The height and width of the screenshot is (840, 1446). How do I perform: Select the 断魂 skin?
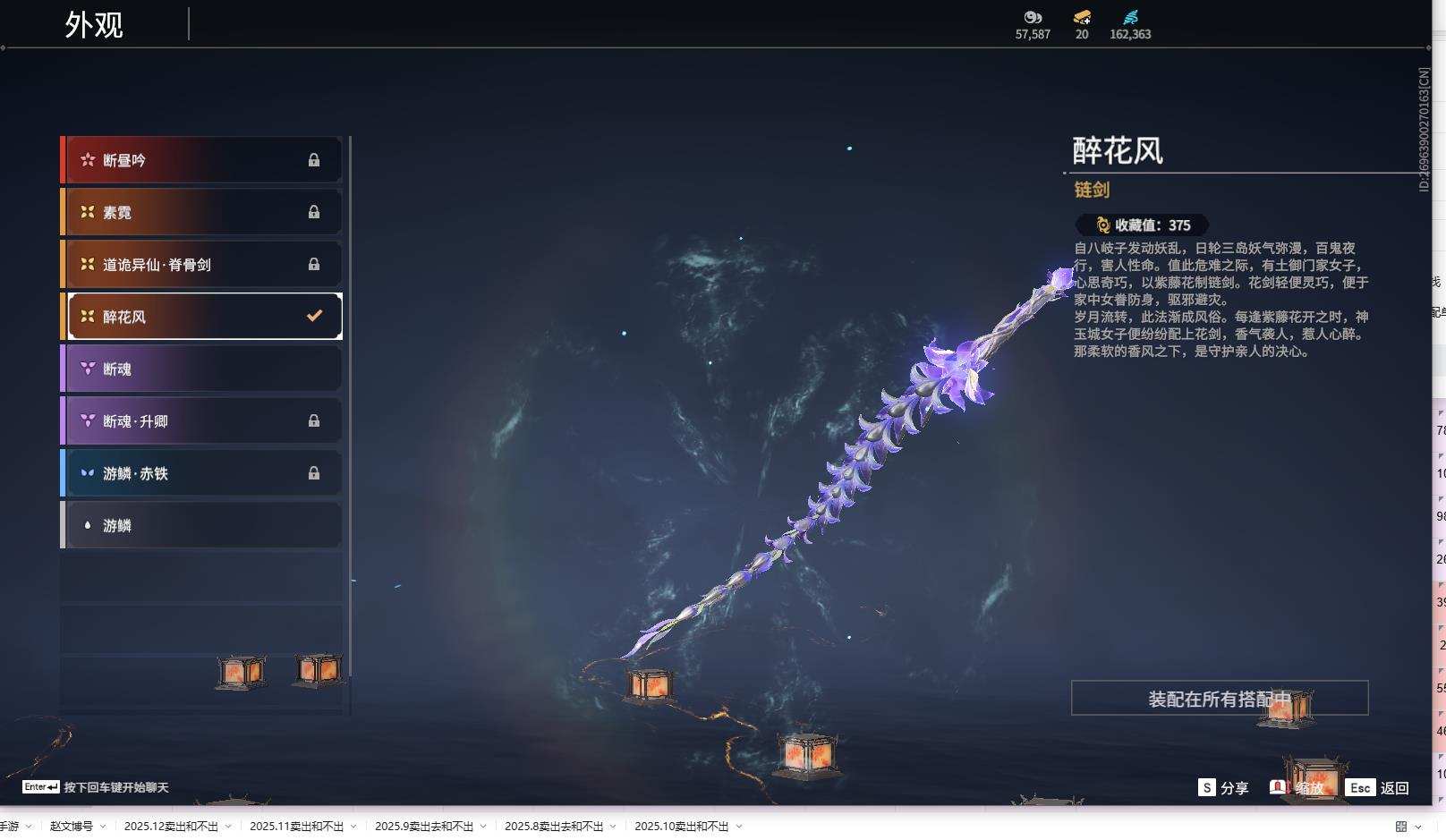[201, 369]
